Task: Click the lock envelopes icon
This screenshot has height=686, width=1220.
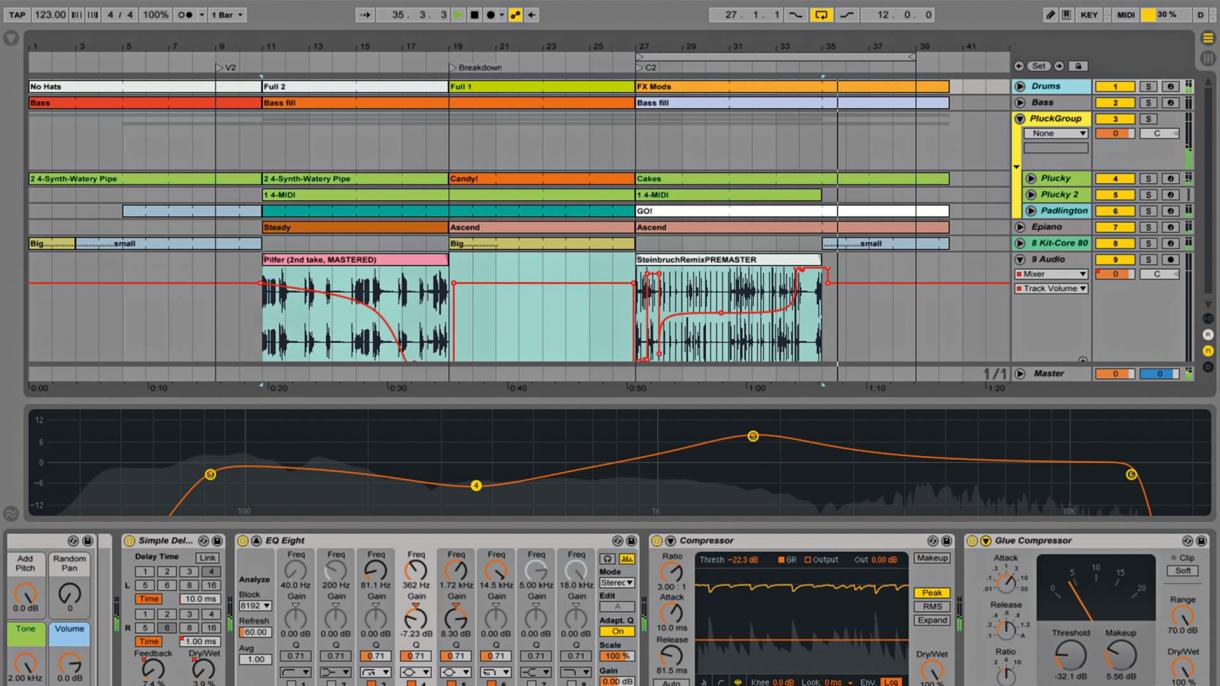Action: pyautogui.click(x=1078, y=67)
